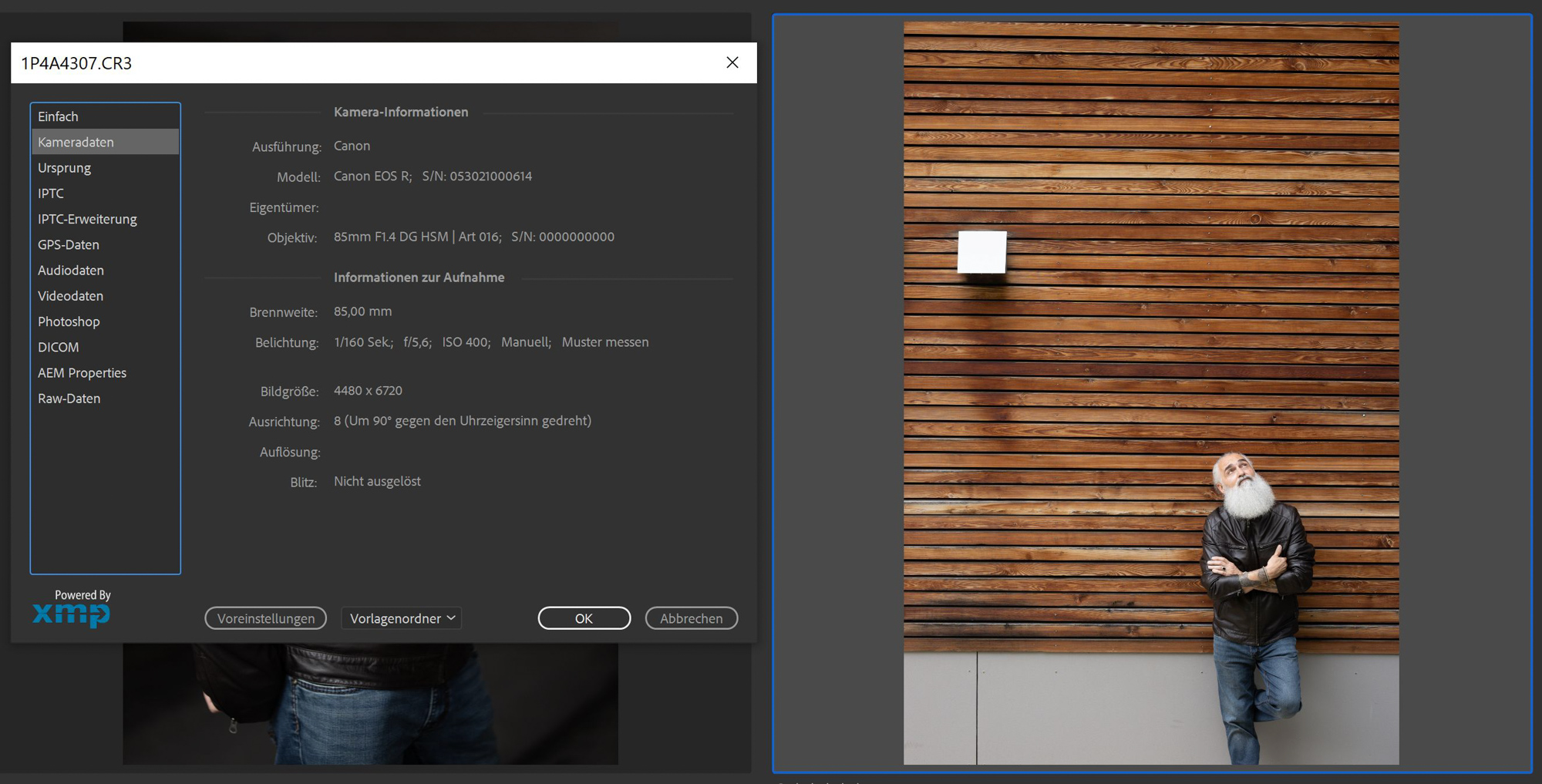Confirm the dialog with OK

584,618
